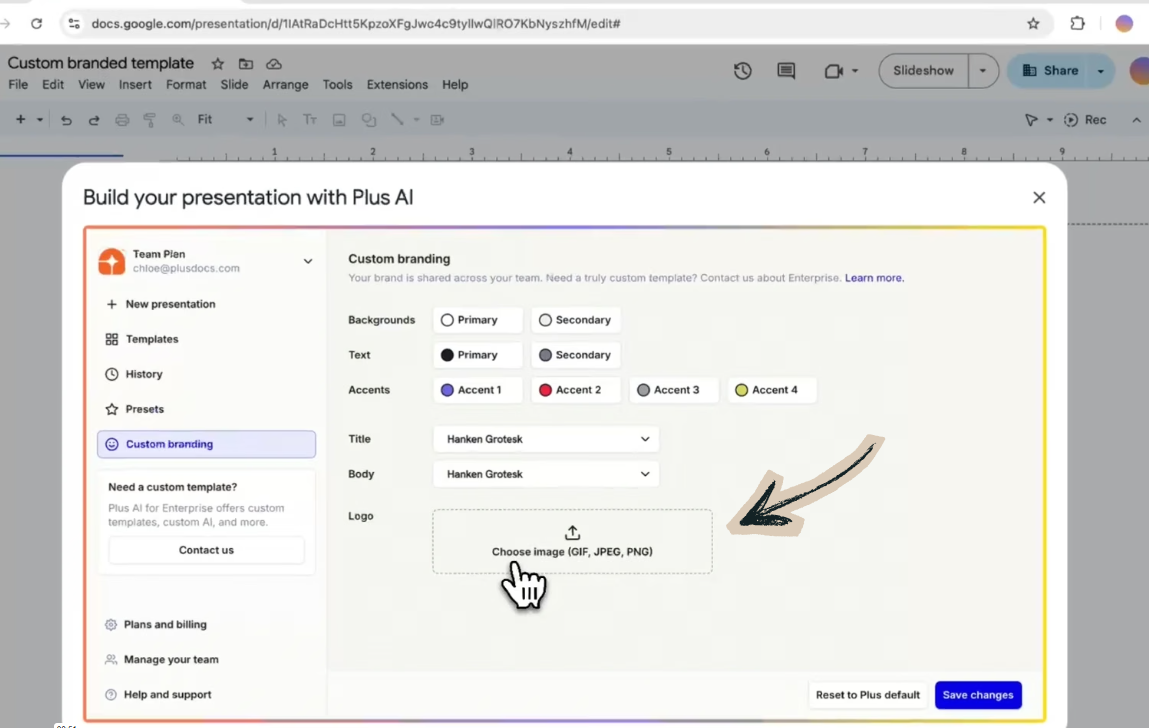The image size is (1149, 728).
Task: Choose the select cursor tool
Action: point(282,120)
